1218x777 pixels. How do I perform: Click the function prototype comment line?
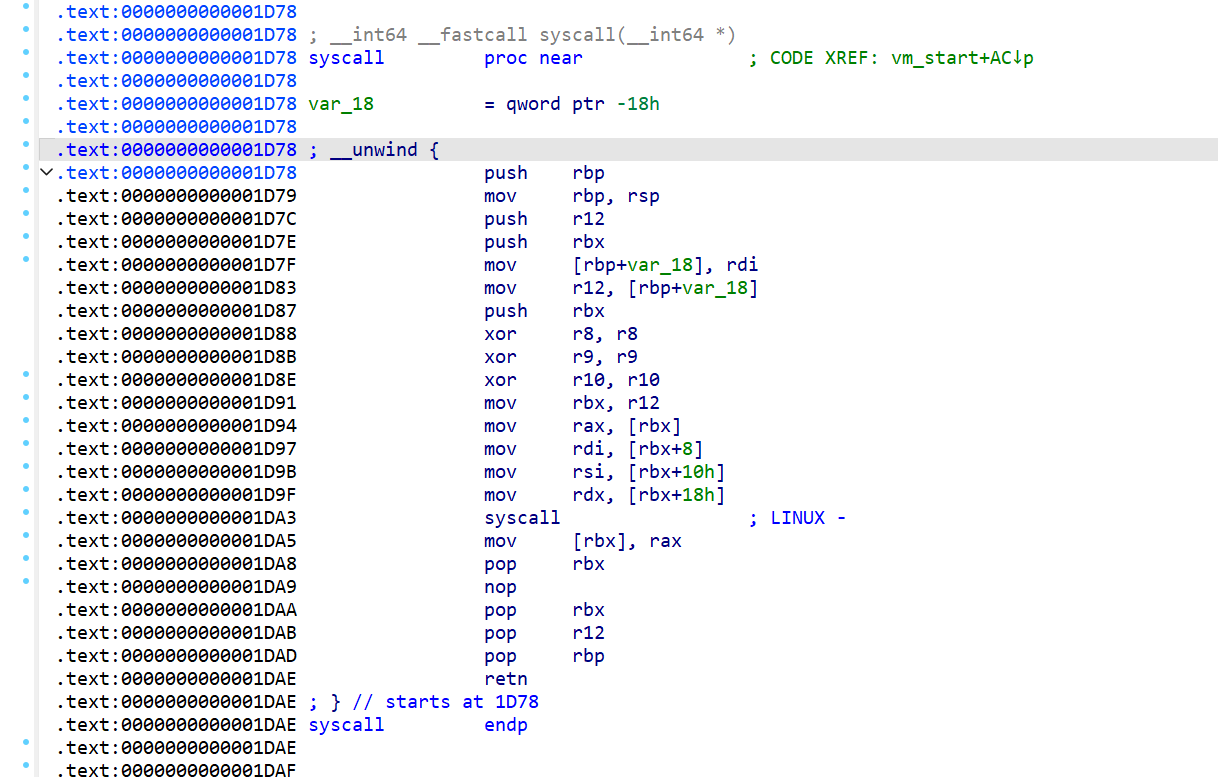pos(522,35)
